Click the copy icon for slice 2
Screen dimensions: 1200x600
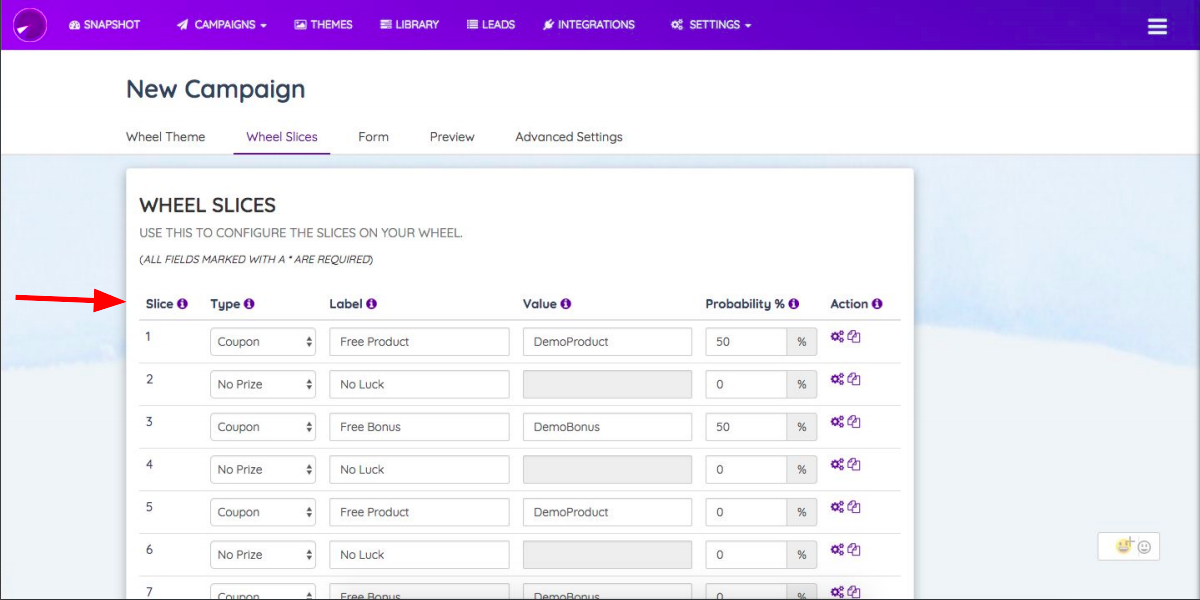[x=854, y=380]
